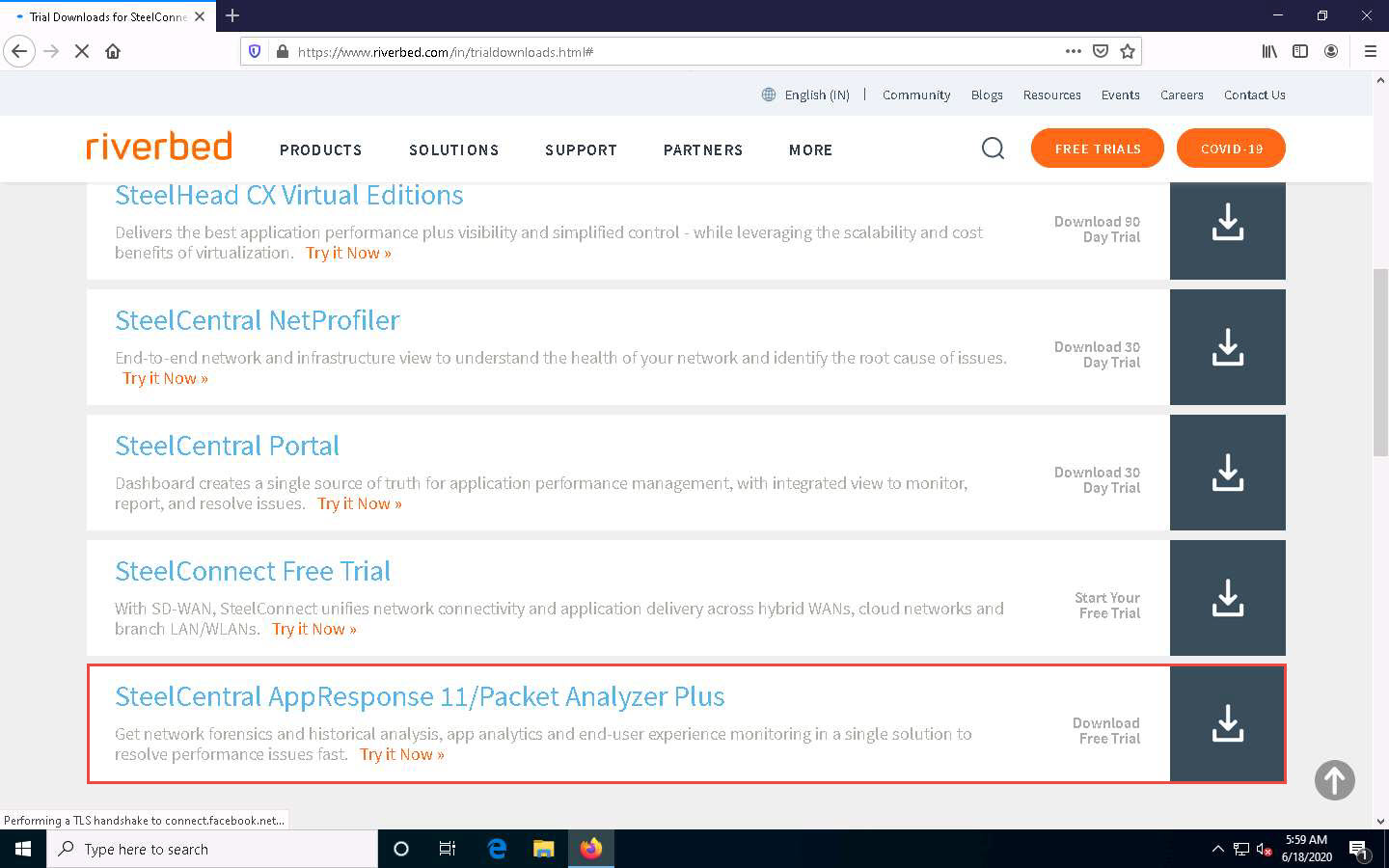
Task: Click the riverbed site search magnifier icon
Action: click(993, 149)
